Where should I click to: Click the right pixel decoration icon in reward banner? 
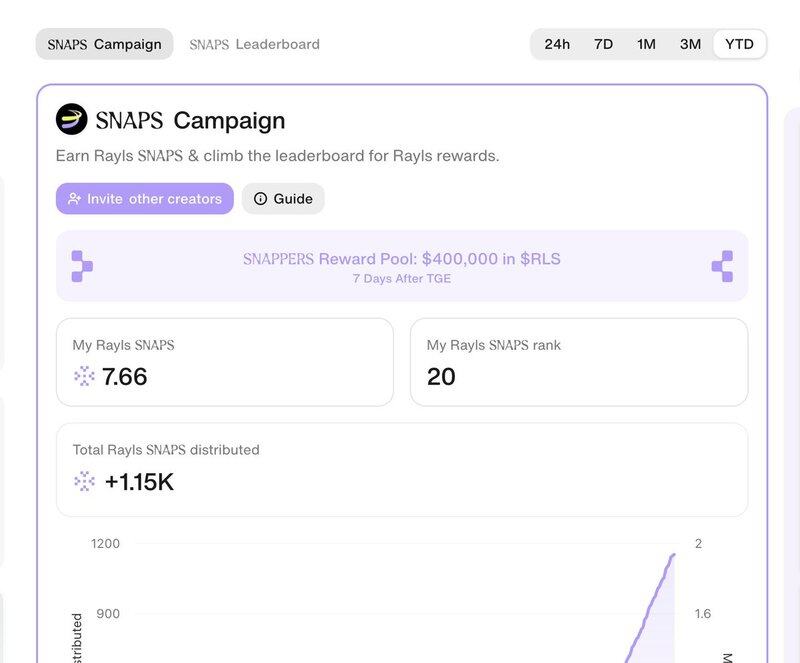click(722, 266)
